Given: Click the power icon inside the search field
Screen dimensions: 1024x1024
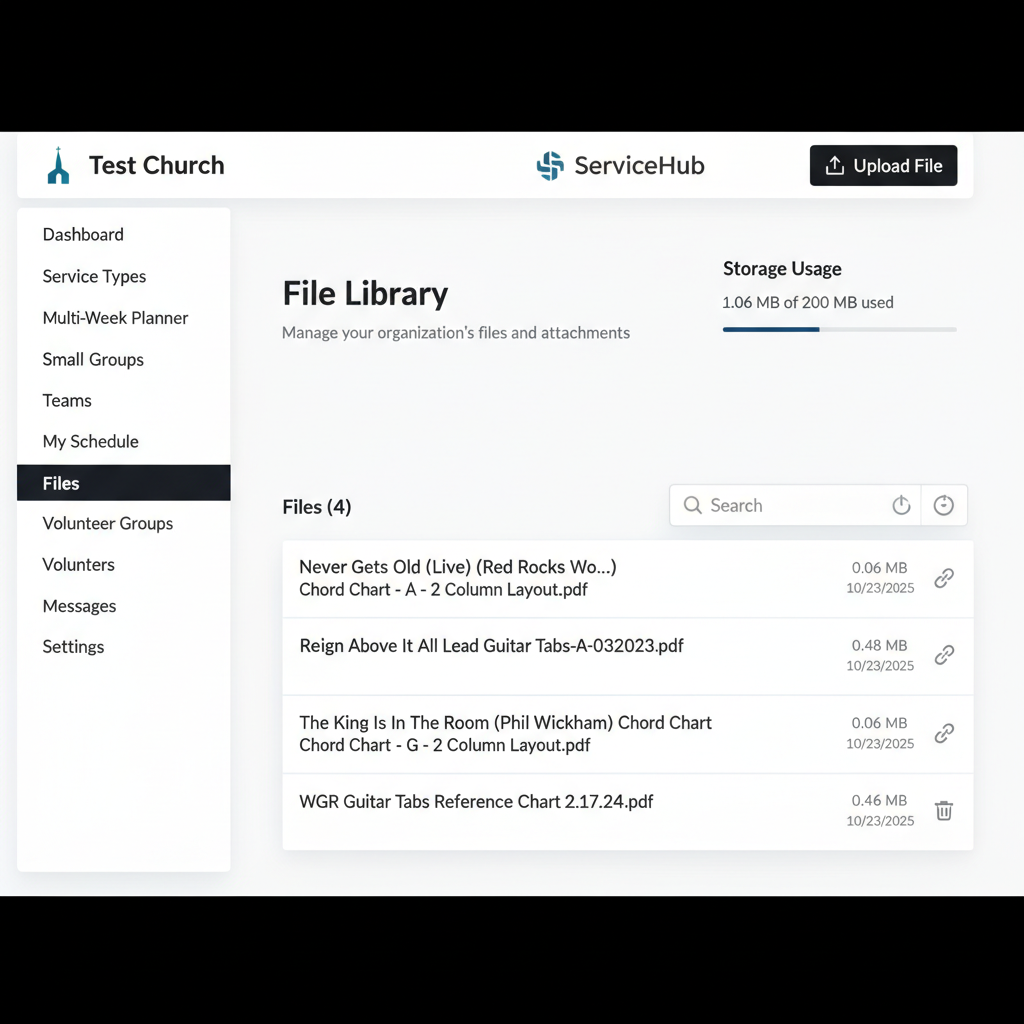Looking at the screenshot, I should [901, 506].
